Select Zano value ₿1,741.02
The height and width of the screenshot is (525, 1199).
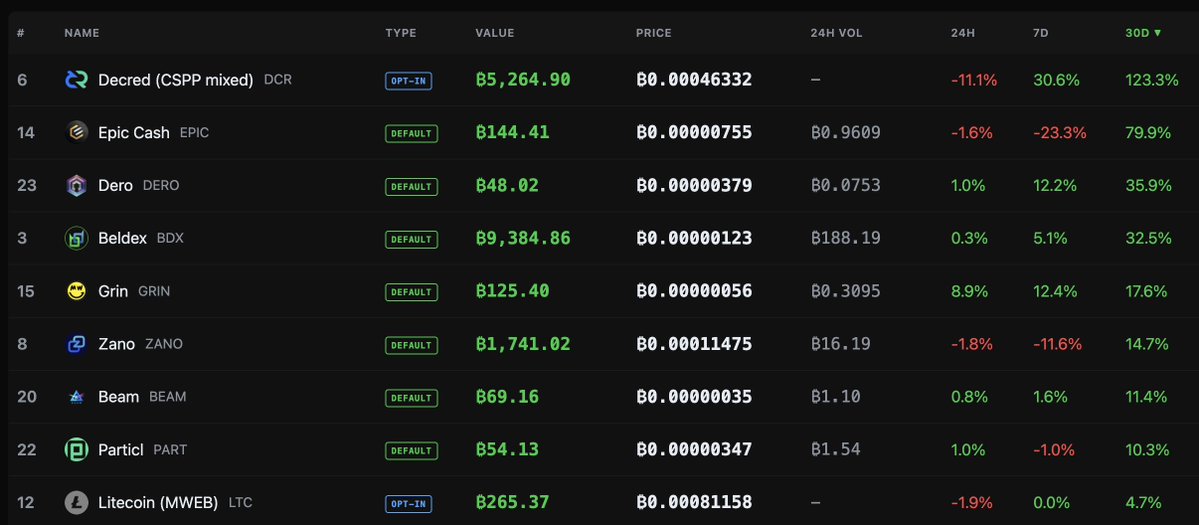(x=523, y=344)
